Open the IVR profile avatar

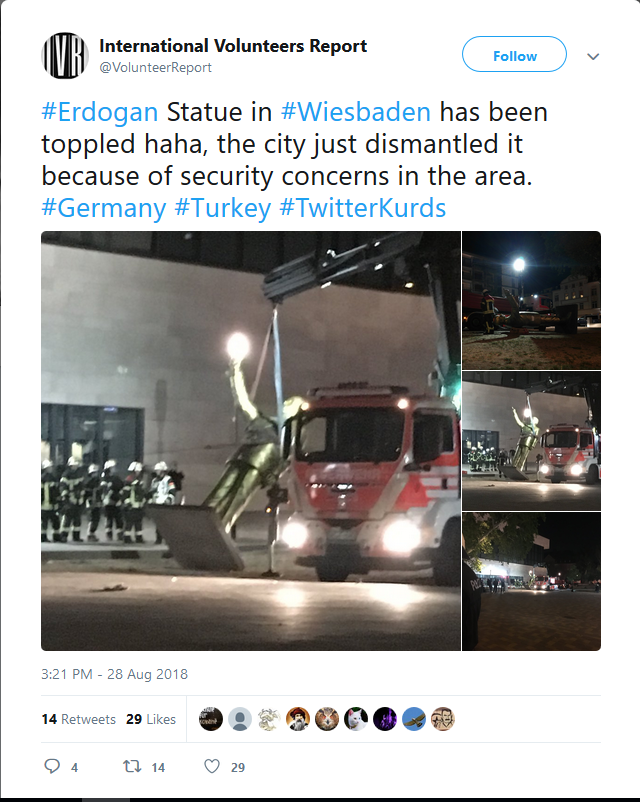point(65,56)
